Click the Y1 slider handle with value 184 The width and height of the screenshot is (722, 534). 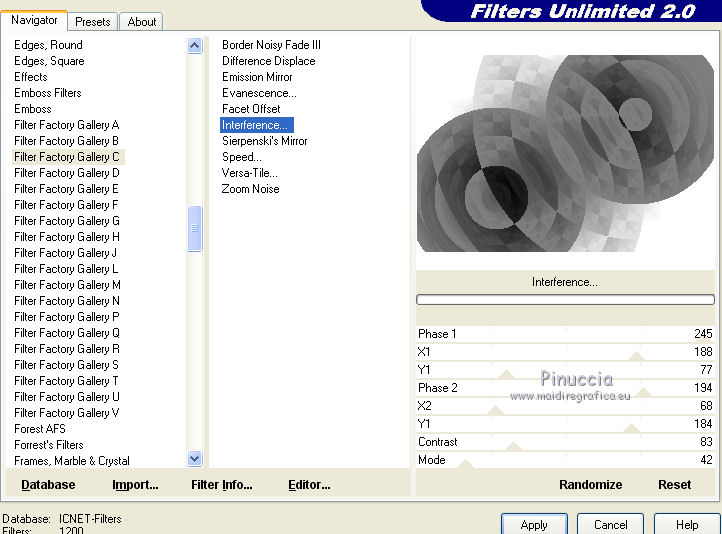click(x=631, y=428)
